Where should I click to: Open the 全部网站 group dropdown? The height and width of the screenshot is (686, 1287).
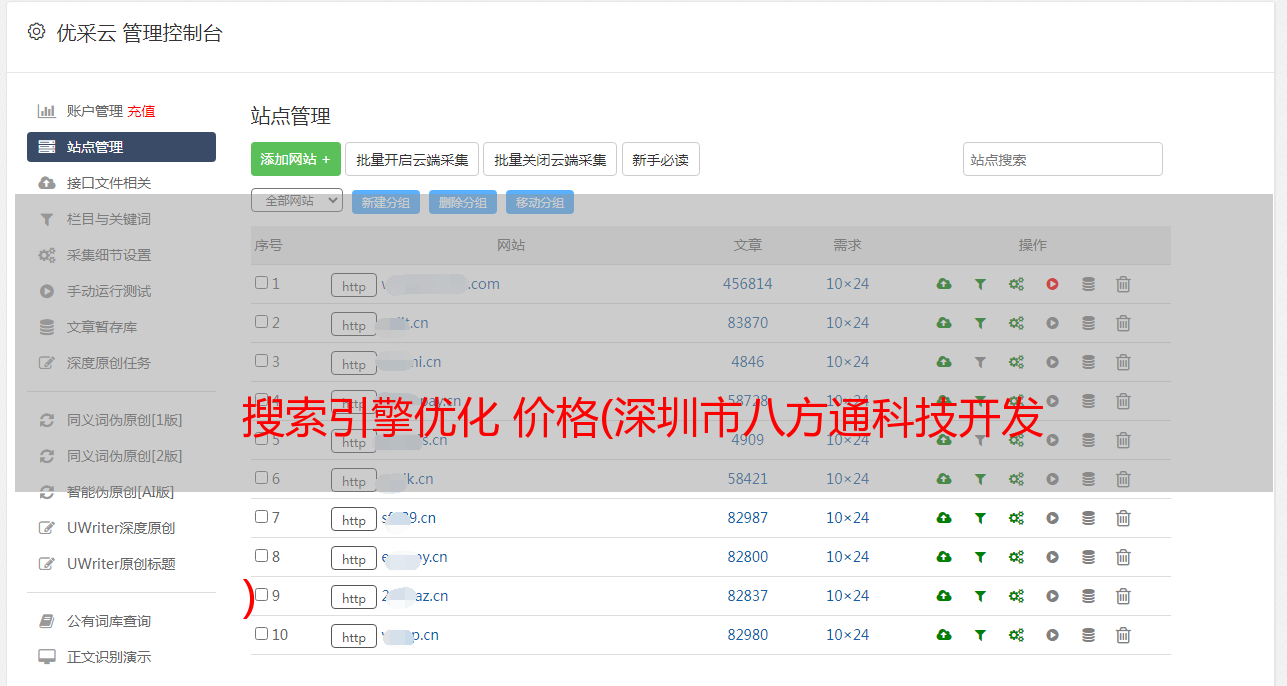pos(297,201)
